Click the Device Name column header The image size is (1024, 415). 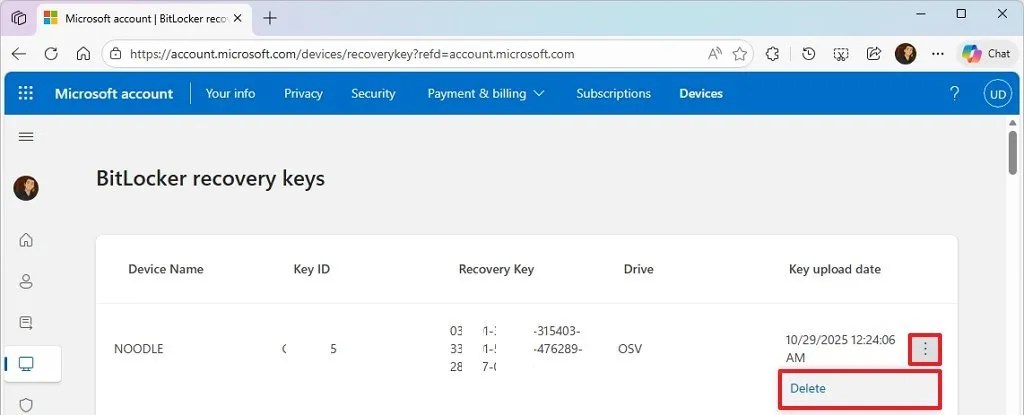[x=166, y=269]
